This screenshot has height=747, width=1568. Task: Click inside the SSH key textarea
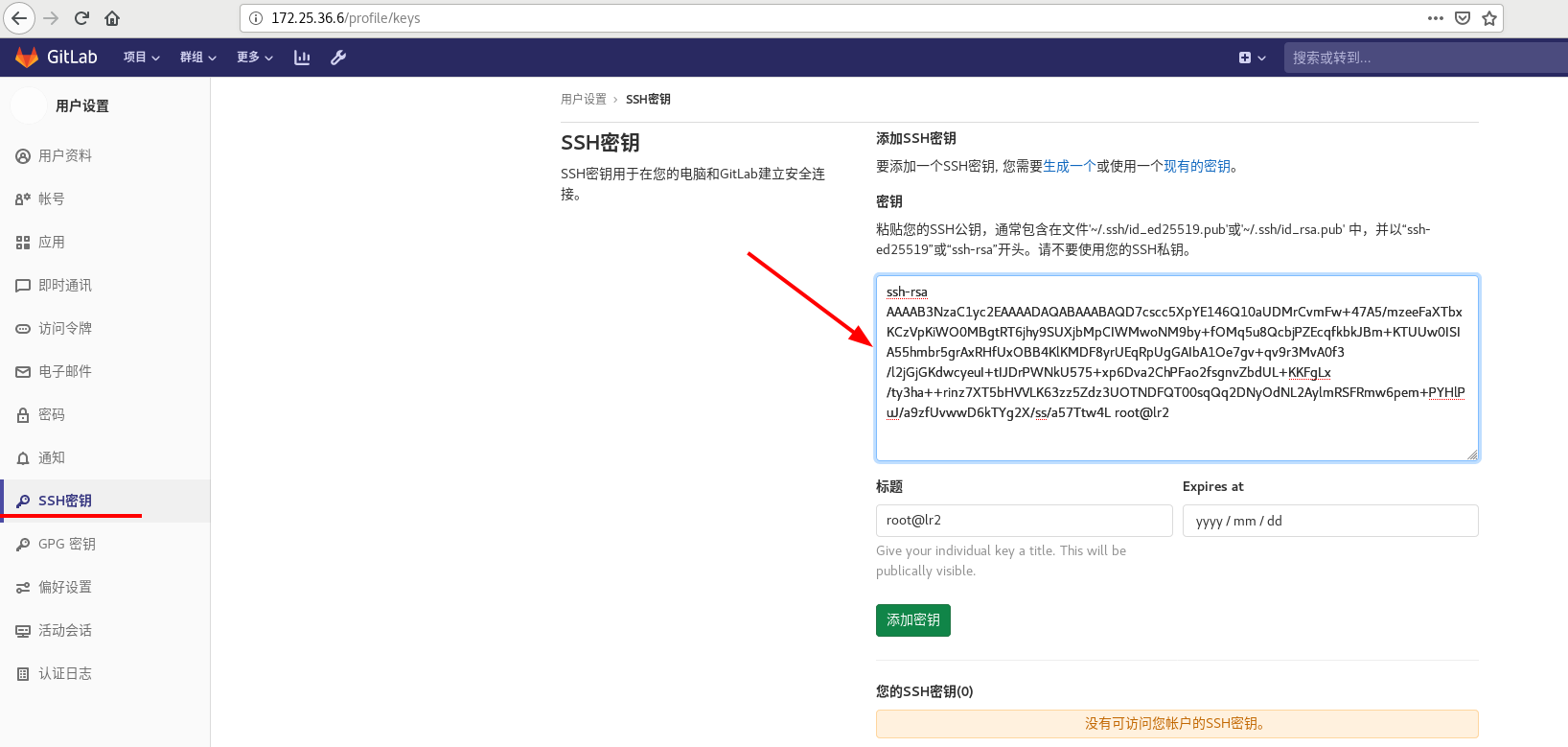coord(1177,368)
